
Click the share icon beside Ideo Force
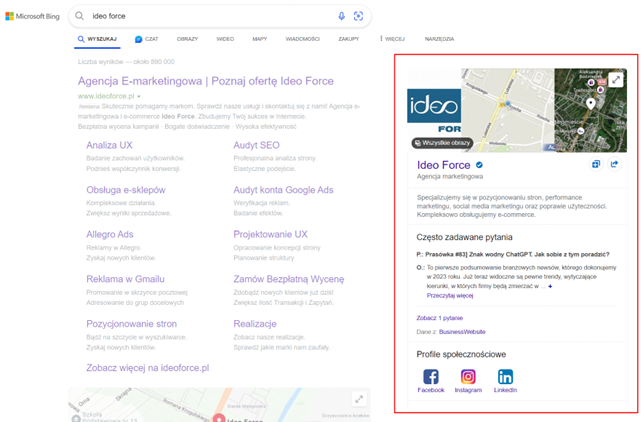[x=614, y=164]
